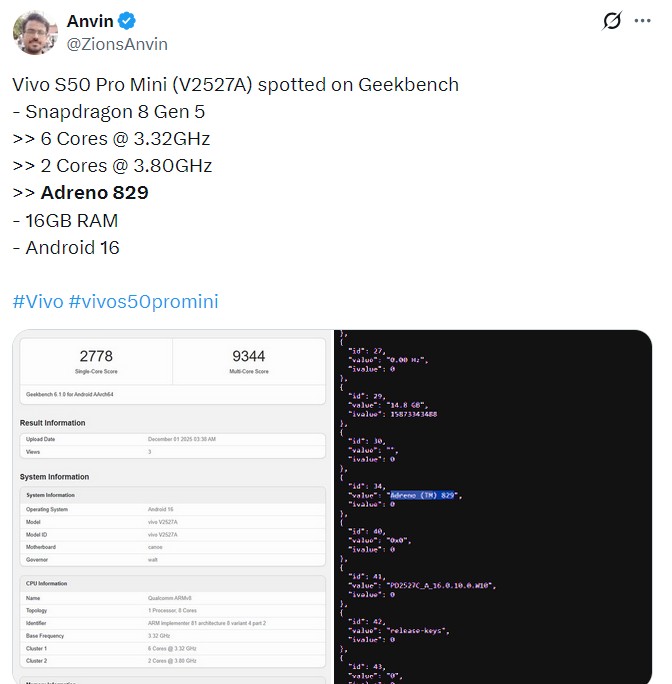Click the System Information heading
This screenshot has width=672, height=684.
pyautogui.click(x=56, y=477)
